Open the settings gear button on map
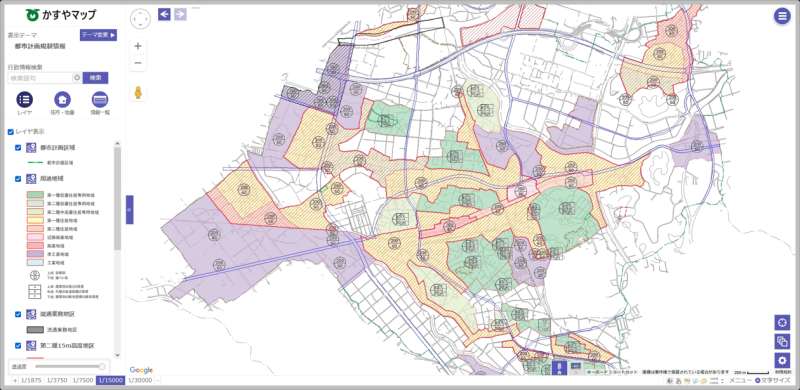This screenshot has height=390, width=800. pos(782,360)
